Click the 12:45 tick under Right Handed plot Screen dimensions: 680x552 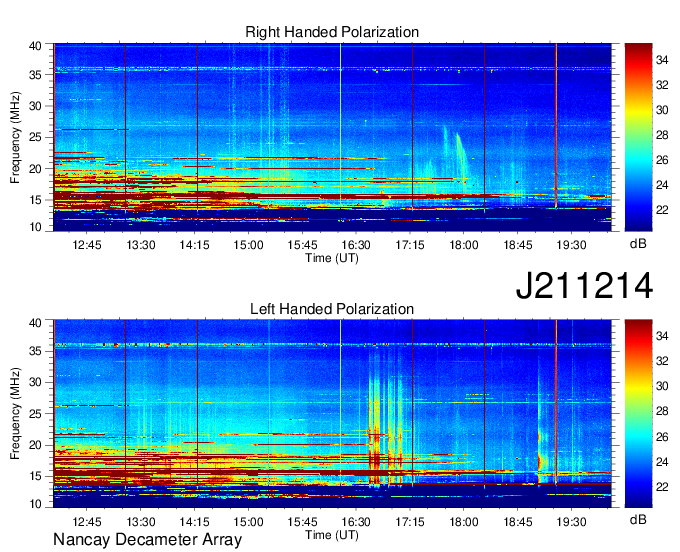(x=87, y=245)
